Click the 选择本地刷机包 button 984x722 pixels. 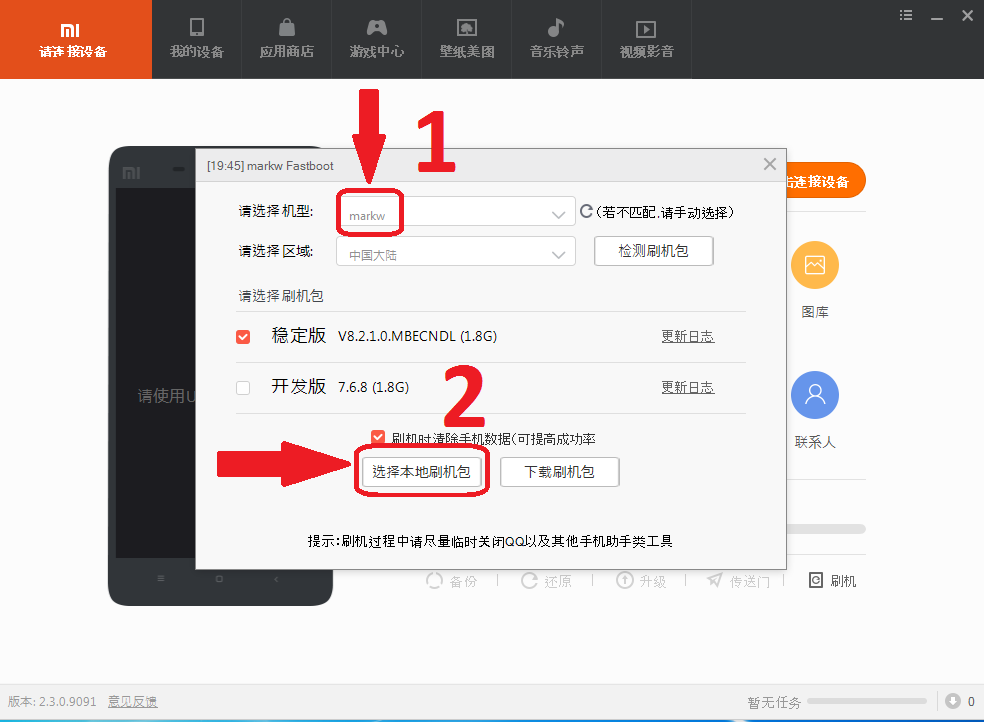[x=421, y=472]
